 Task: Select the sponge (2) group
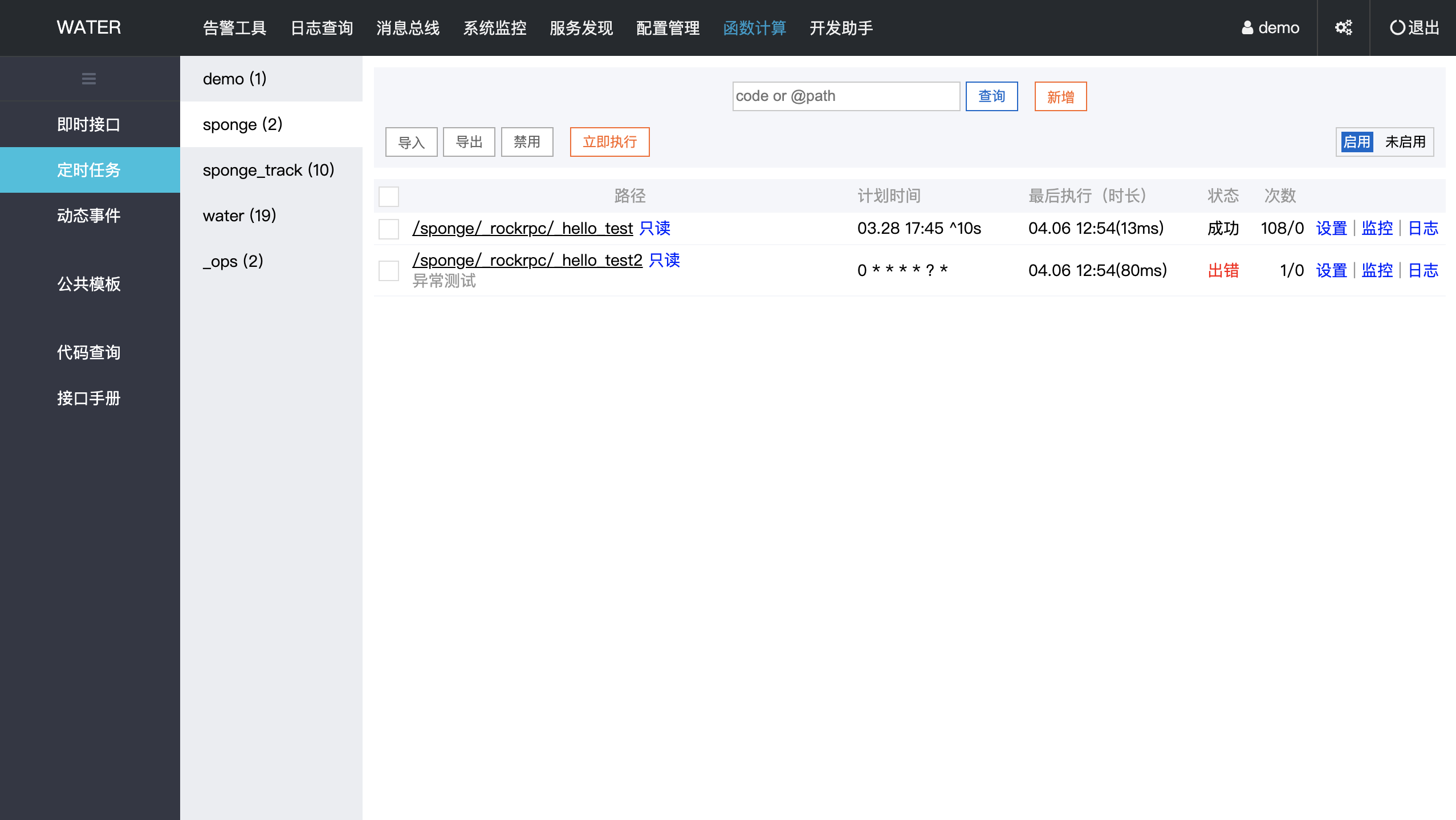pos(271,124)
